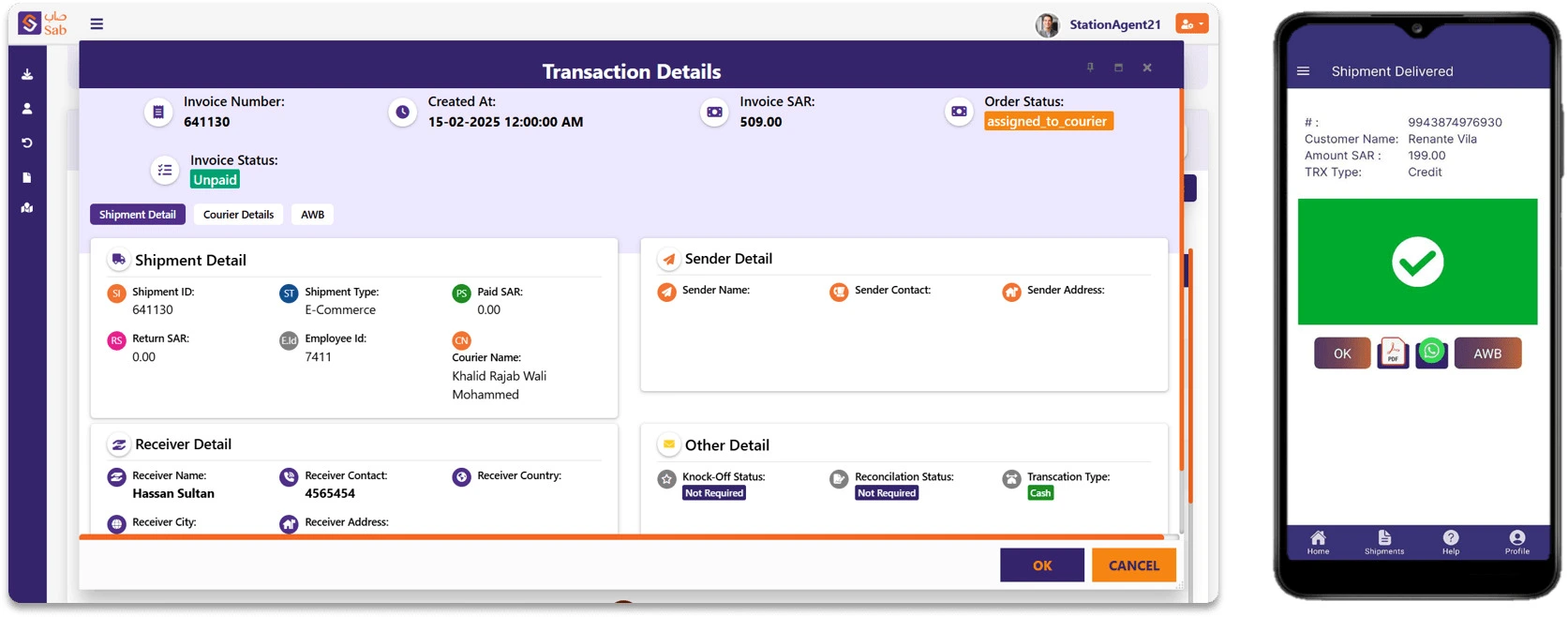Click the Created At clock icon

(x=402, y=113)
